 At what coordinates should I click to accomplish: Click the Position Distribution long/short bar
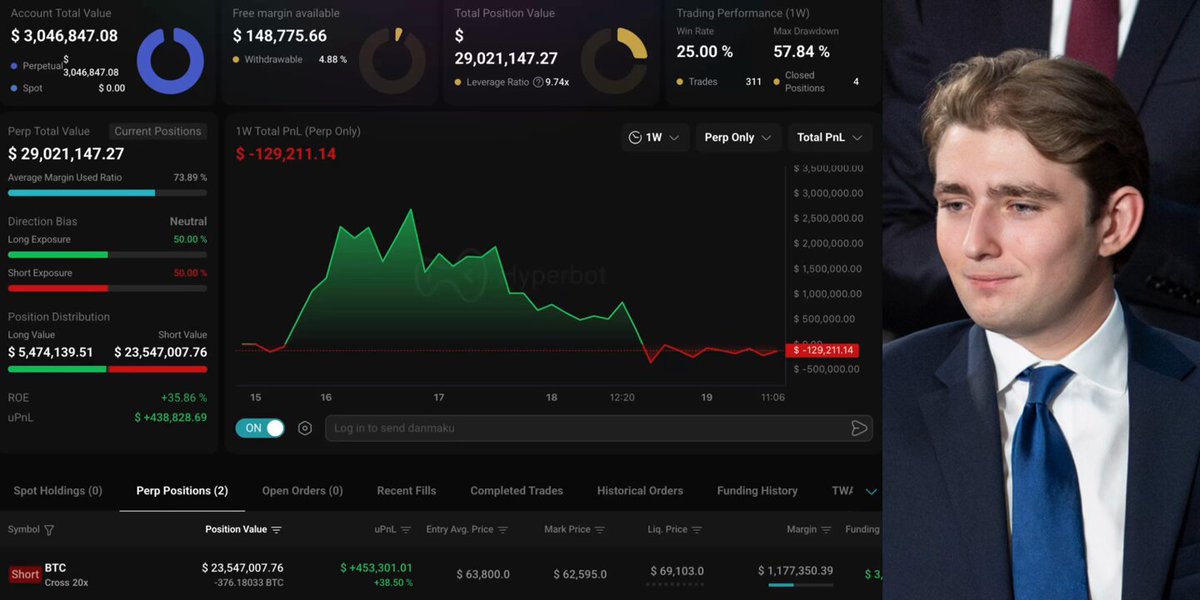[x=108, y=369]
